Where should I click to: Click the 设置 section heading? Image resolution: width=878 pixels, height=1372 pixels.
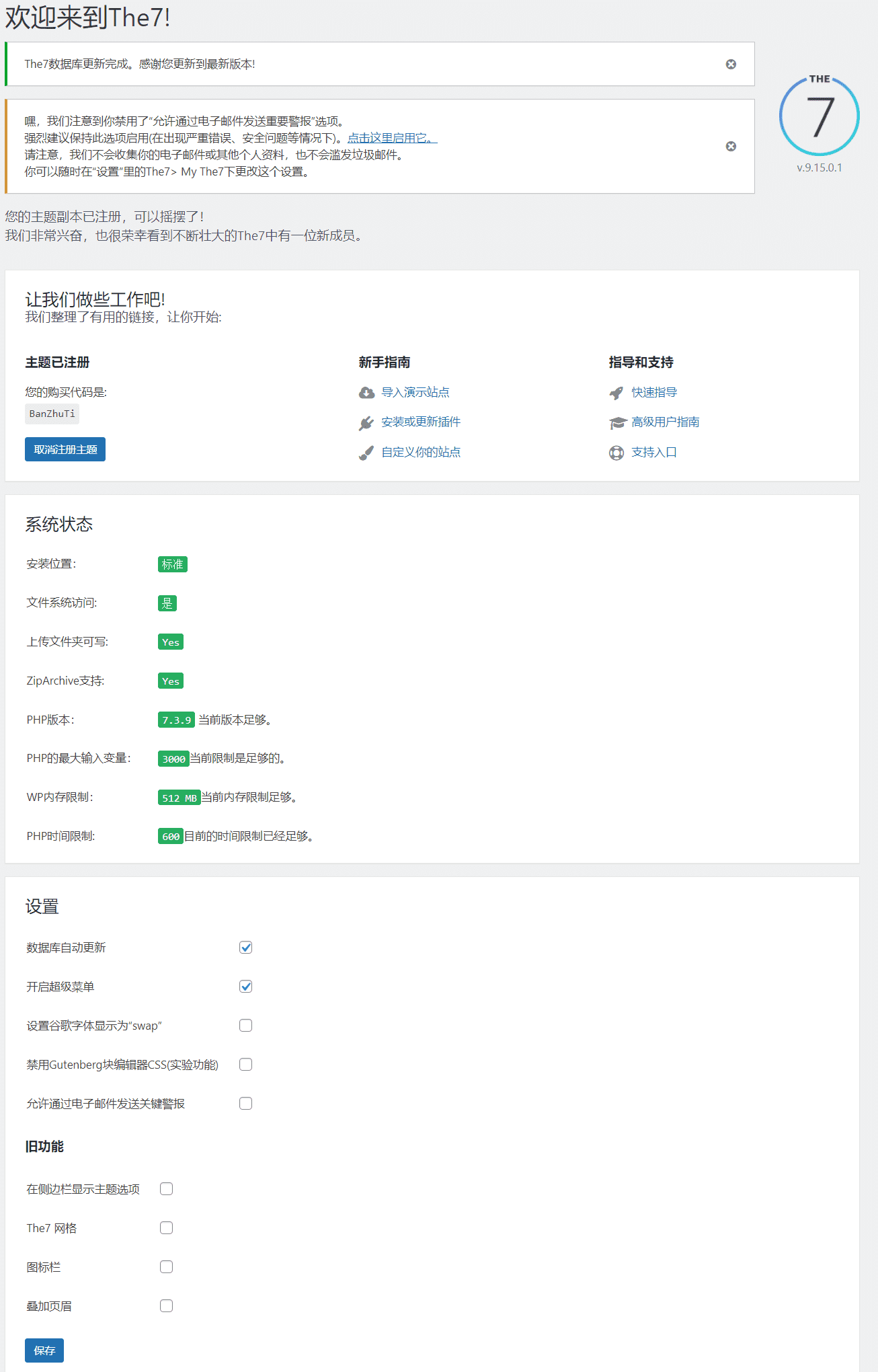click(x=42, y=907)
